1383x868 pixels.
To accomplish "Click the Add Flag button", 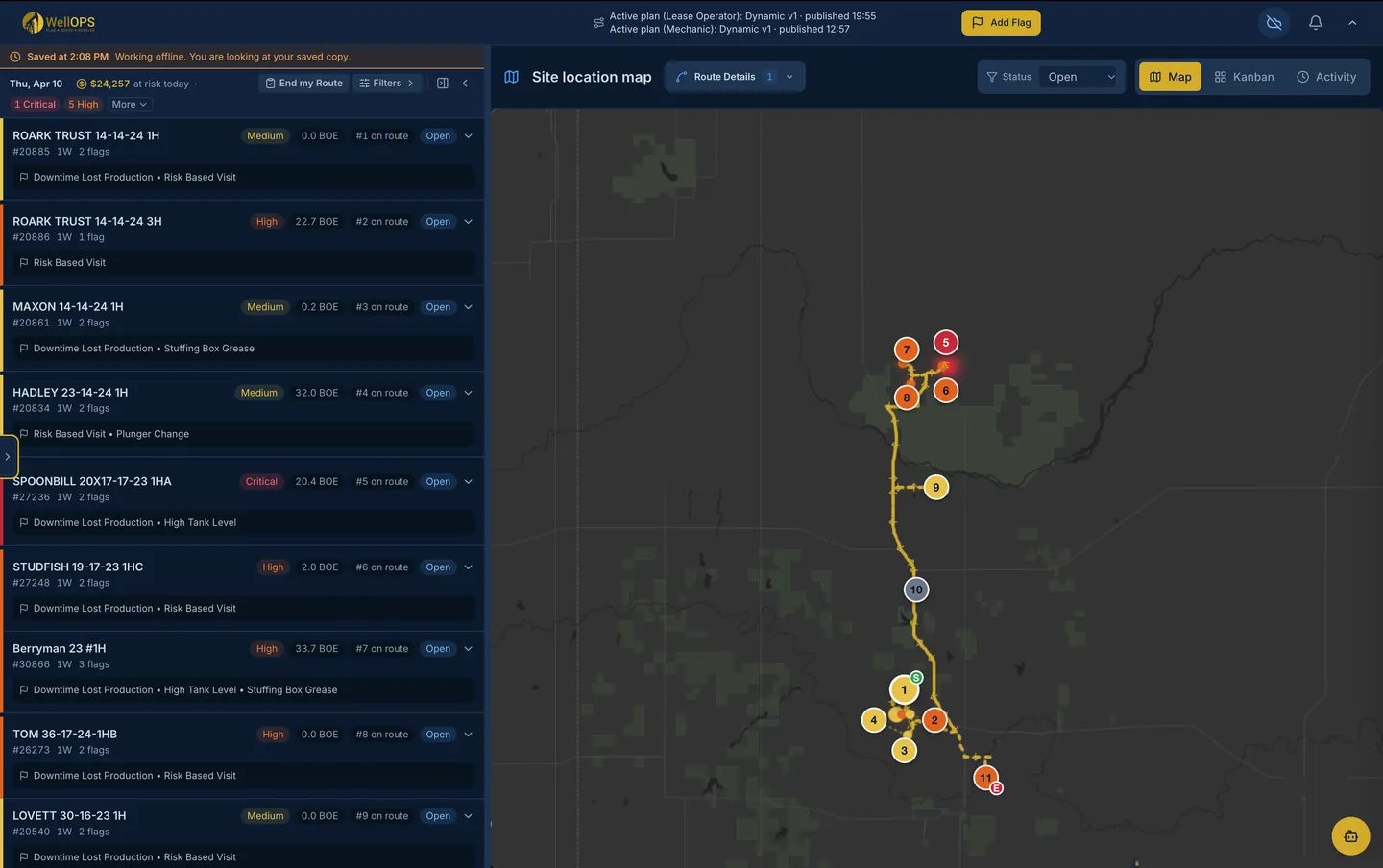I will [x=1001, y=22].
